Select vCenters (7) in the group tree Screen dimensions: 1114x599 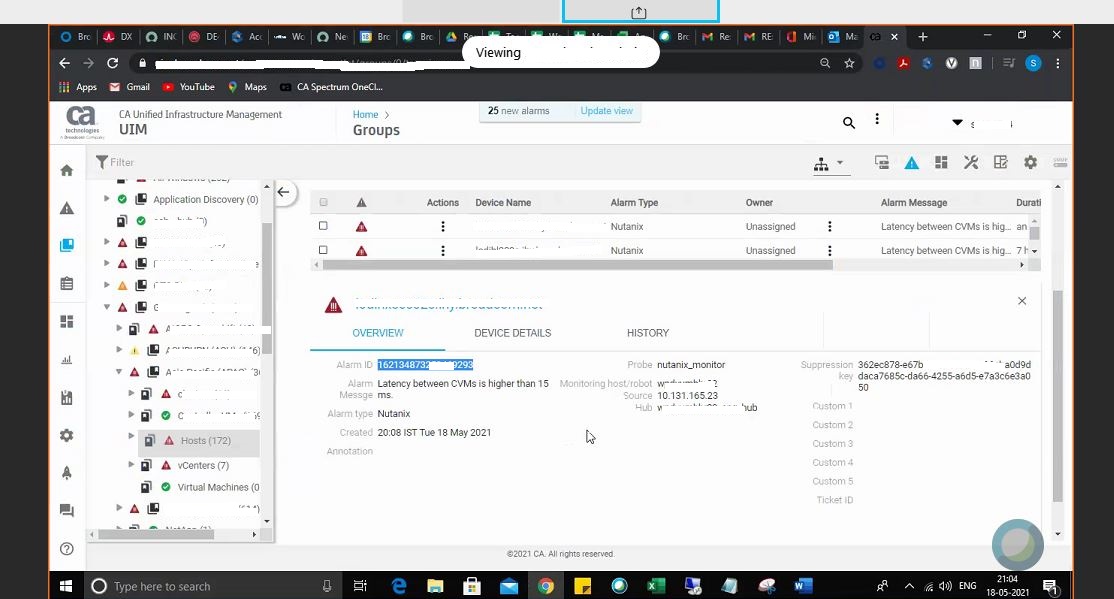[x=203, y=465]
